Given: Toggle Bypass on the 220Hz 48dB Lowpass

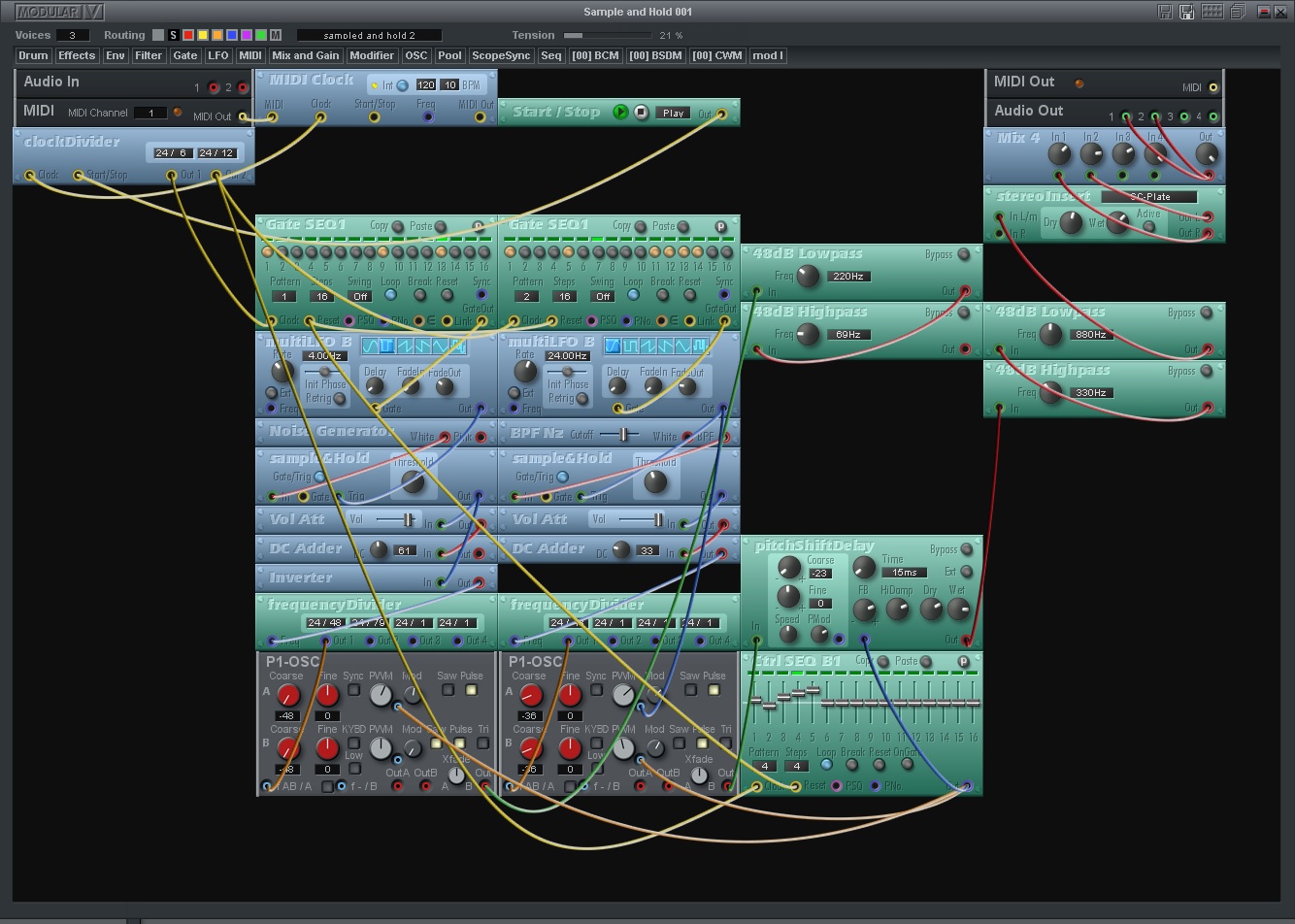Looking at the screenshot, I should (x=964, y=254).
